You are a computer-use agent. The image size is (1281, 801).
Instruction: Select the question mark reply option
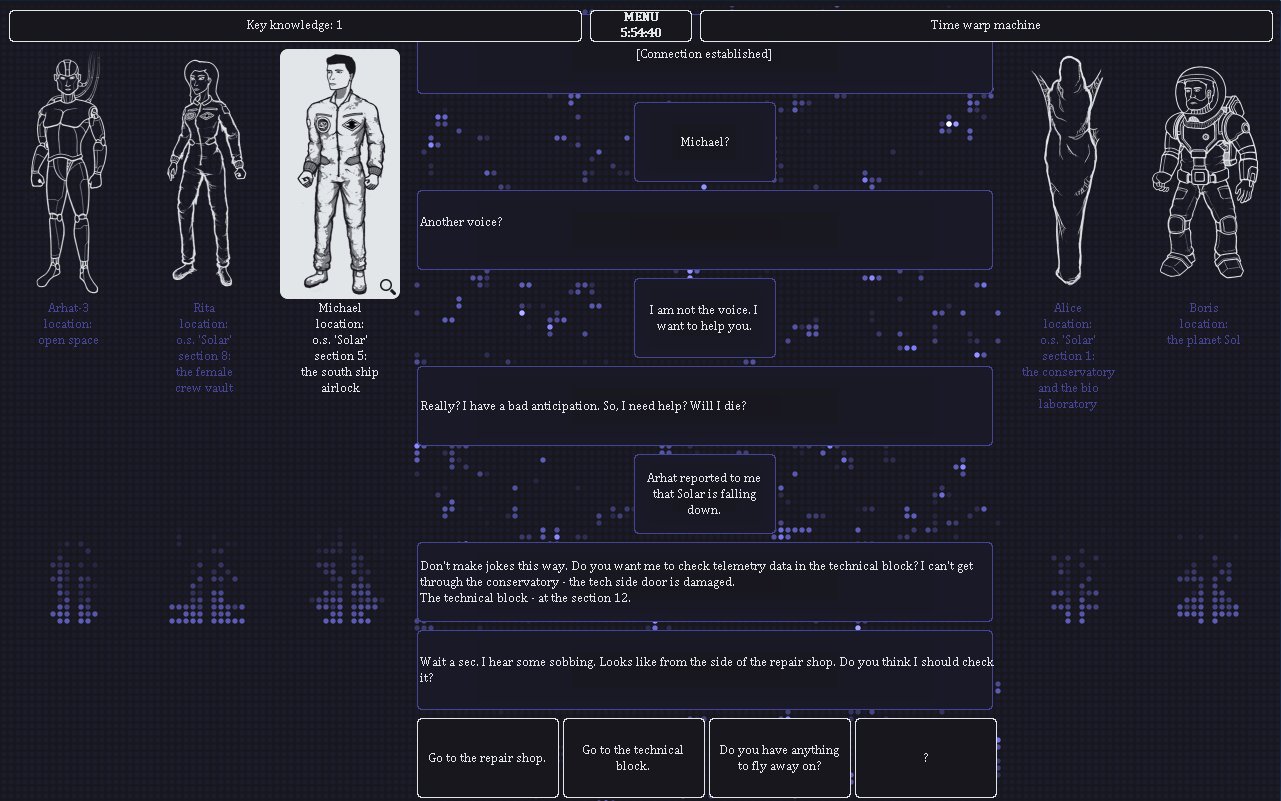tap(925, 758)
